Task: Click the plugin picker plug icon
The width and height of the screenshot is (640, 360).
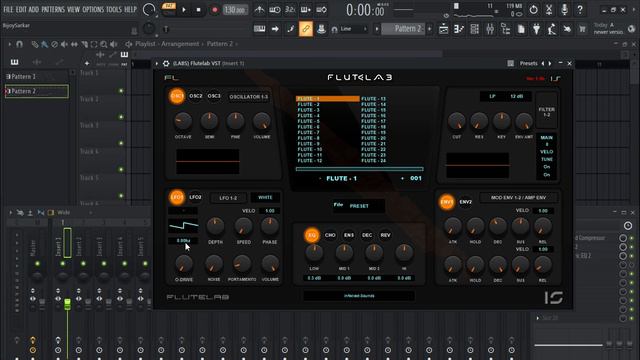Action: [536, 29]
